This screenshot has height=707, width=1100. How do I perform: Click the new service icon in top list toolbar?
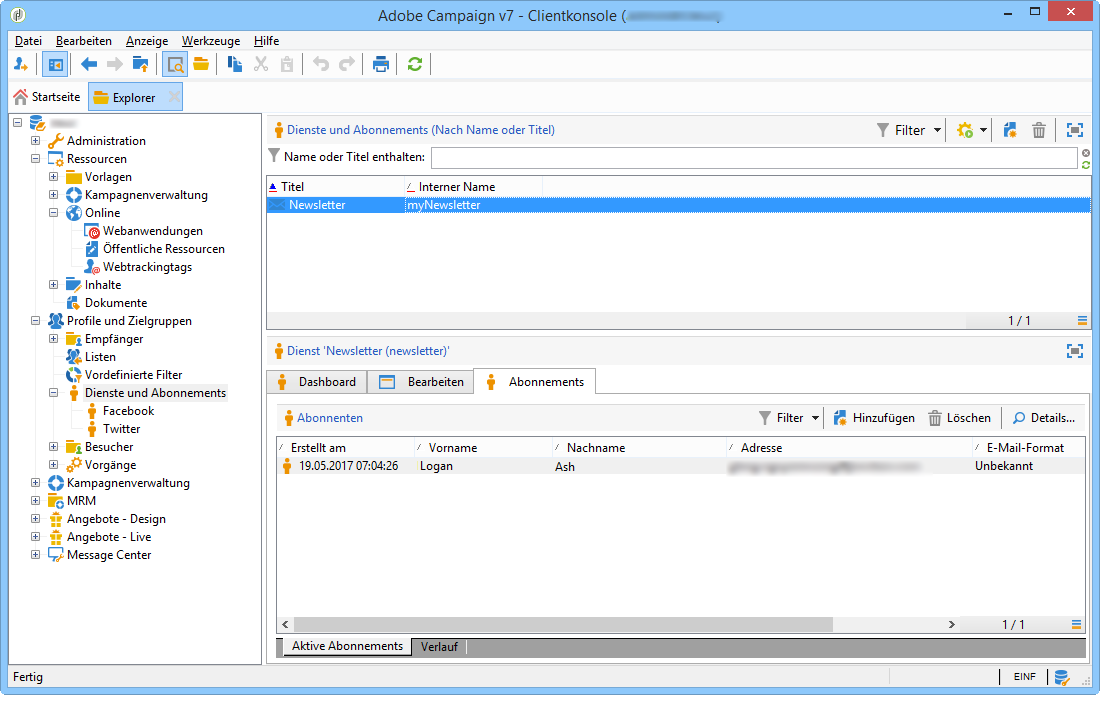[x=1010, y=130]
